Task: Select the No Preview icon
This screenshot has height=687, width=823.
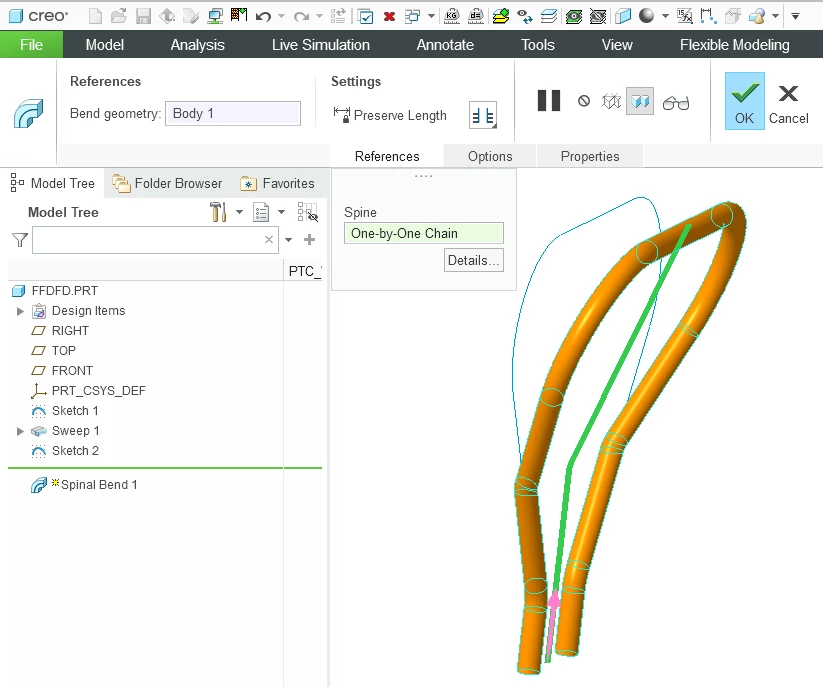Action: click(584, 101)
